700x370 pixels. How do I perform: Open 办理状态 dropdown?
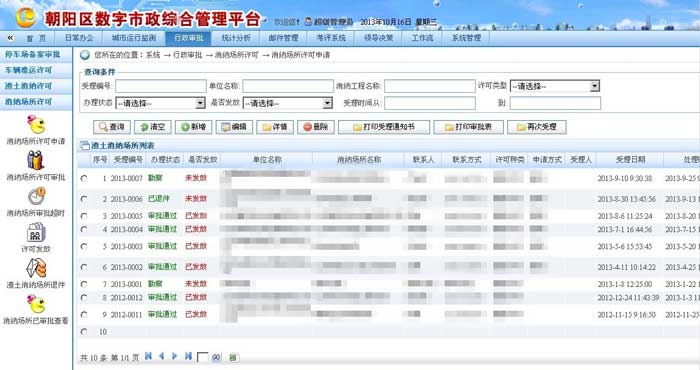160,103
